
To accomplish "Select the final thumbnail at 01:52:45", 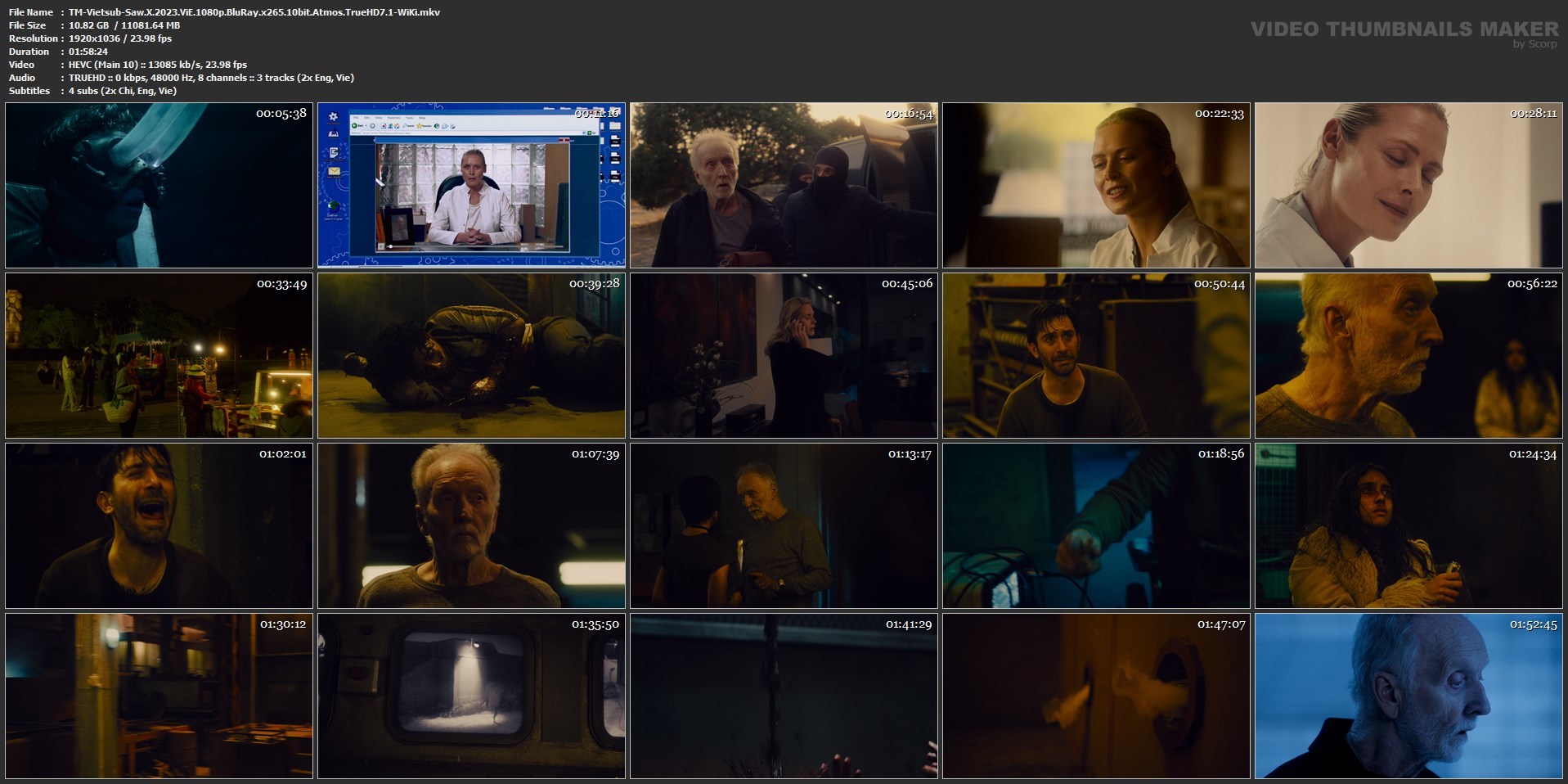I will coord(1409,696).
